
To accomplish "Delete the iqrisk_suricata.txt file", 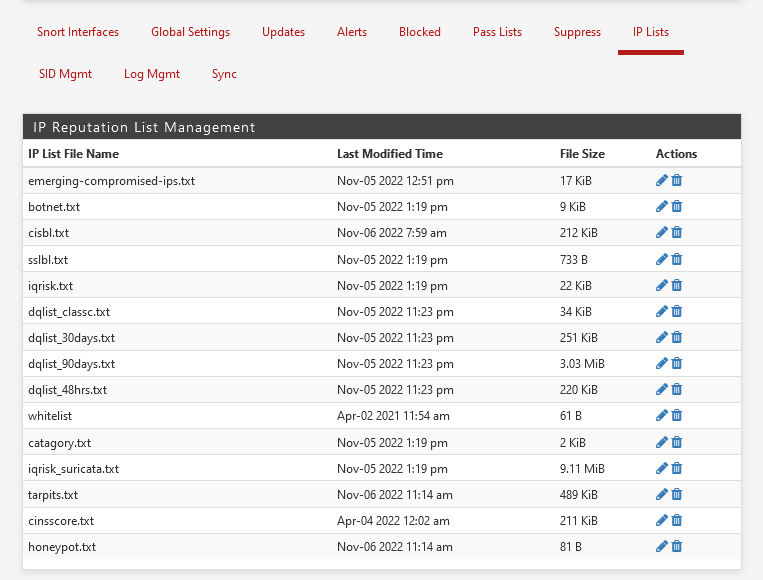I will click(676, 469).
